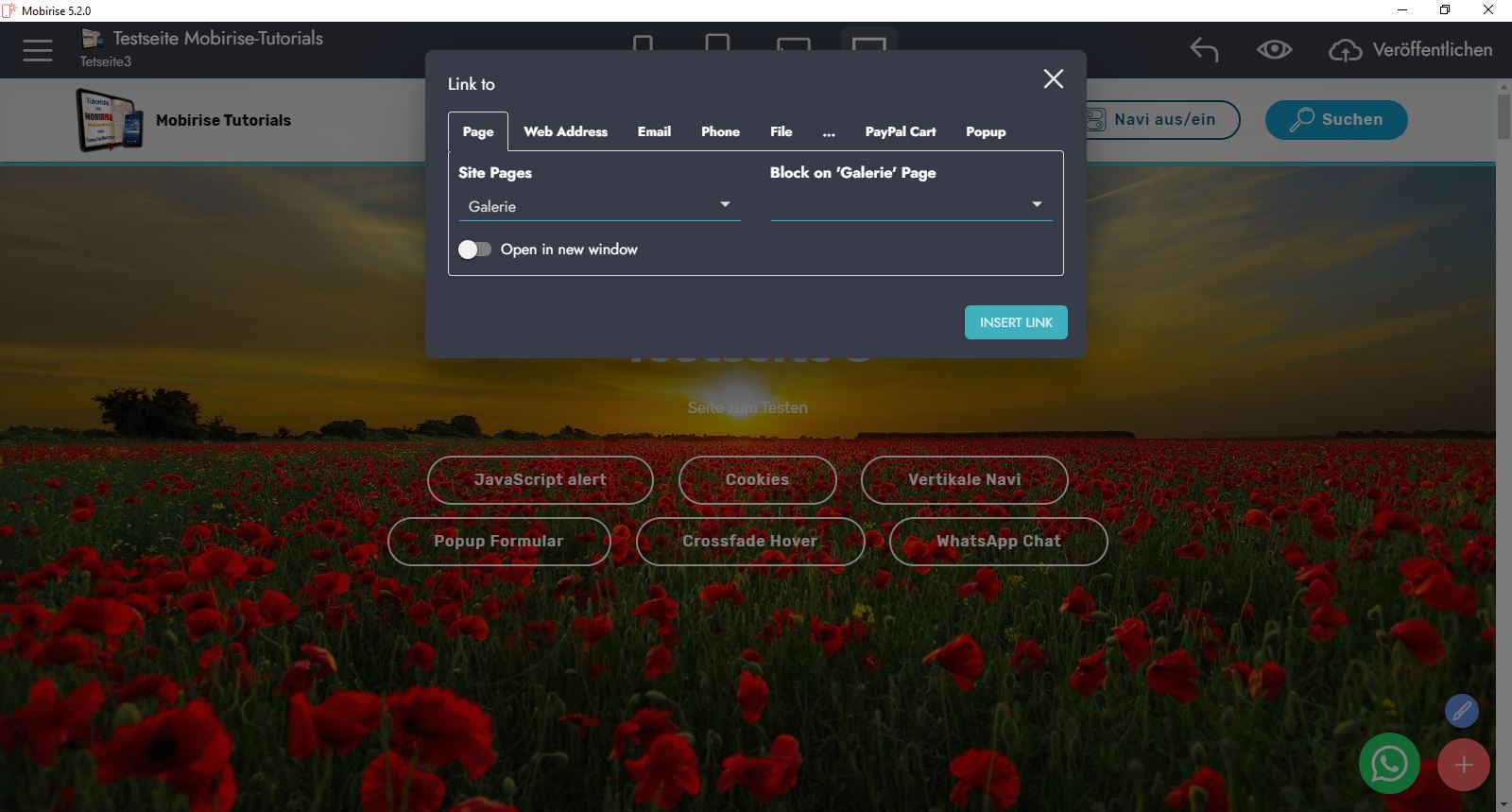This screenshot has height=812, width=1512.
Task: Click the green WhatsApp chat icon
Action: pos(1389,764)
